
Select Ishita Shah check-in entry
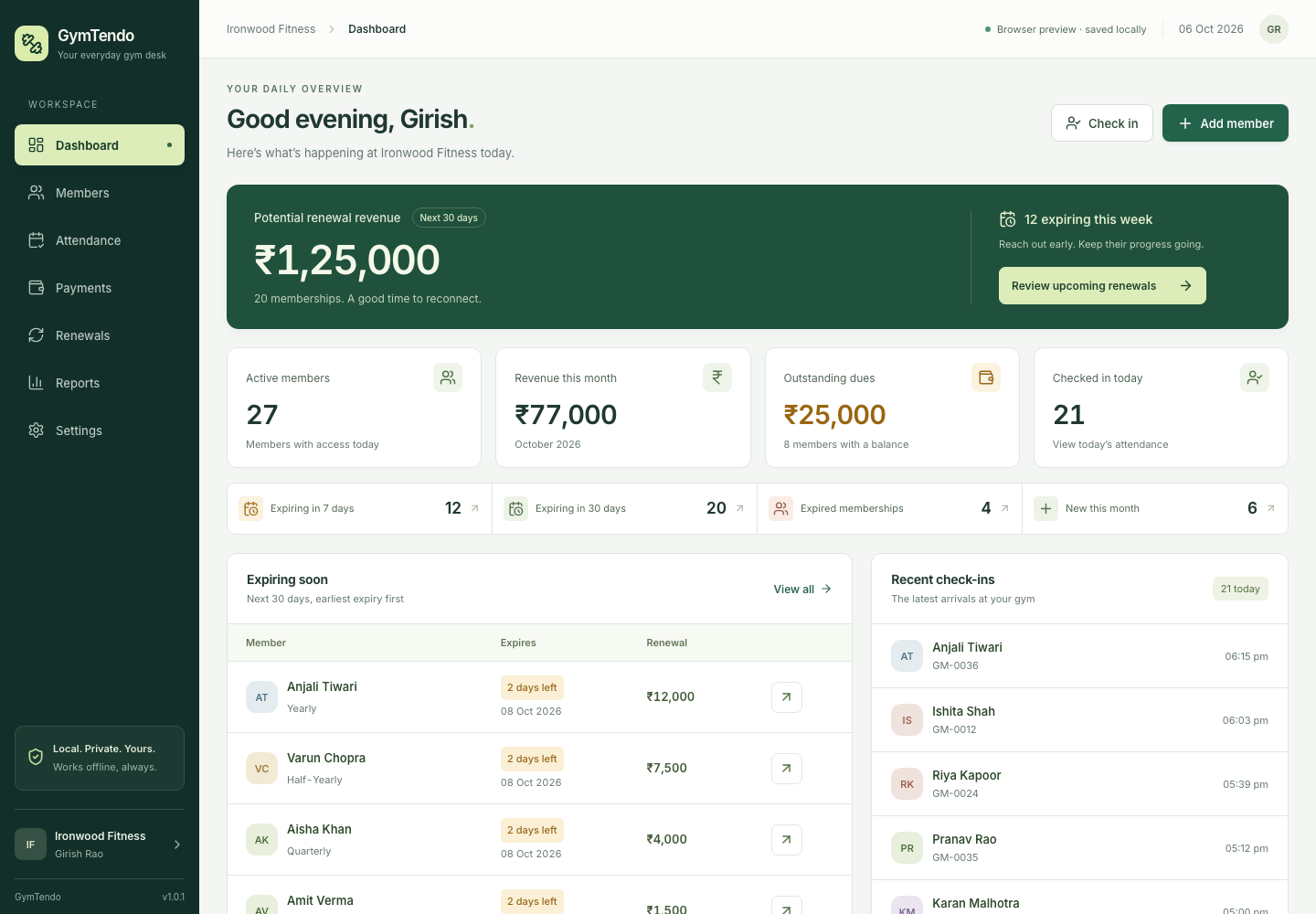[1079, 720]
